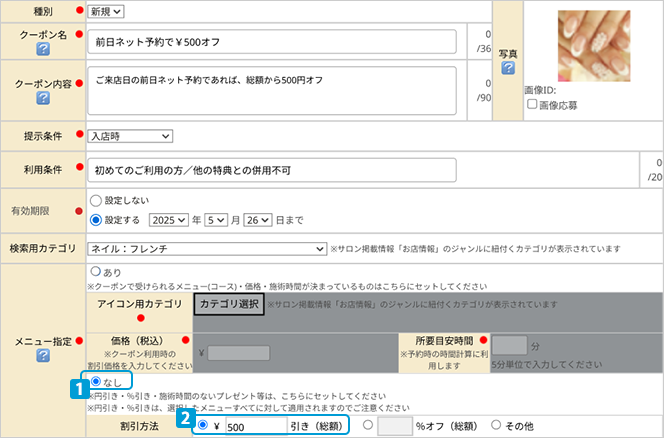This screenshot has width=664, height=438.
Task: Tick the 画像応募 checkbox
Action: 533,104
